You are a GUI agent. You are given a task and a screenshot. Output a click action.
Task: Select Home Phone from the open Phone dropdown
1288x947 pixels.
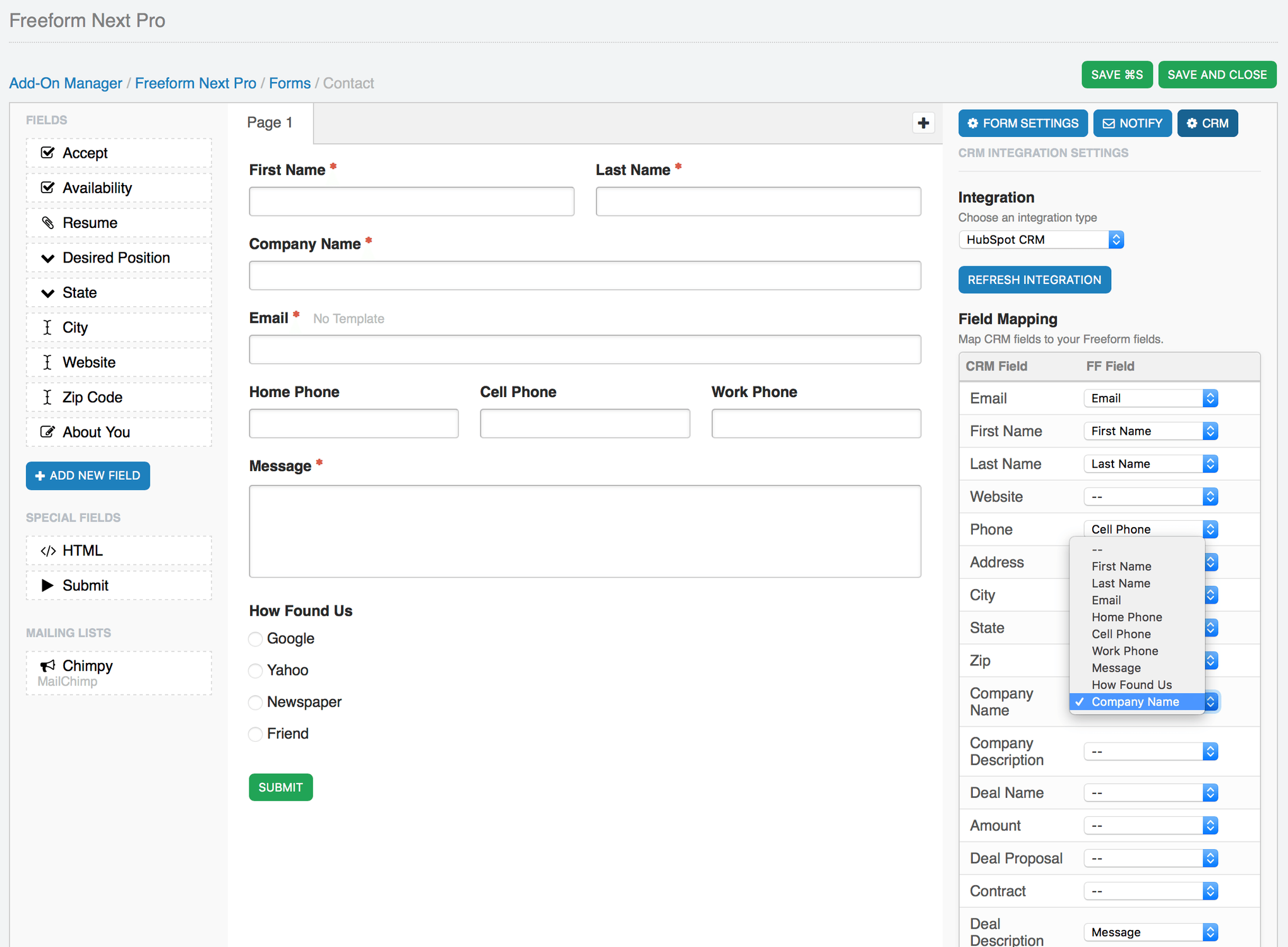[1126, 617]
